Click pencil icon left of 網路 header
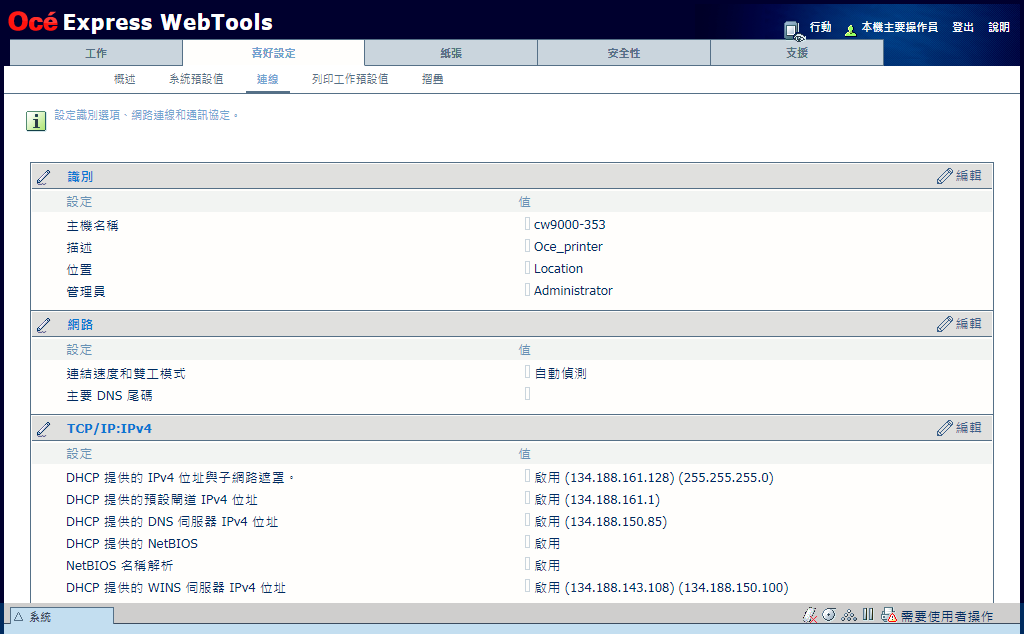 (44, 325)
